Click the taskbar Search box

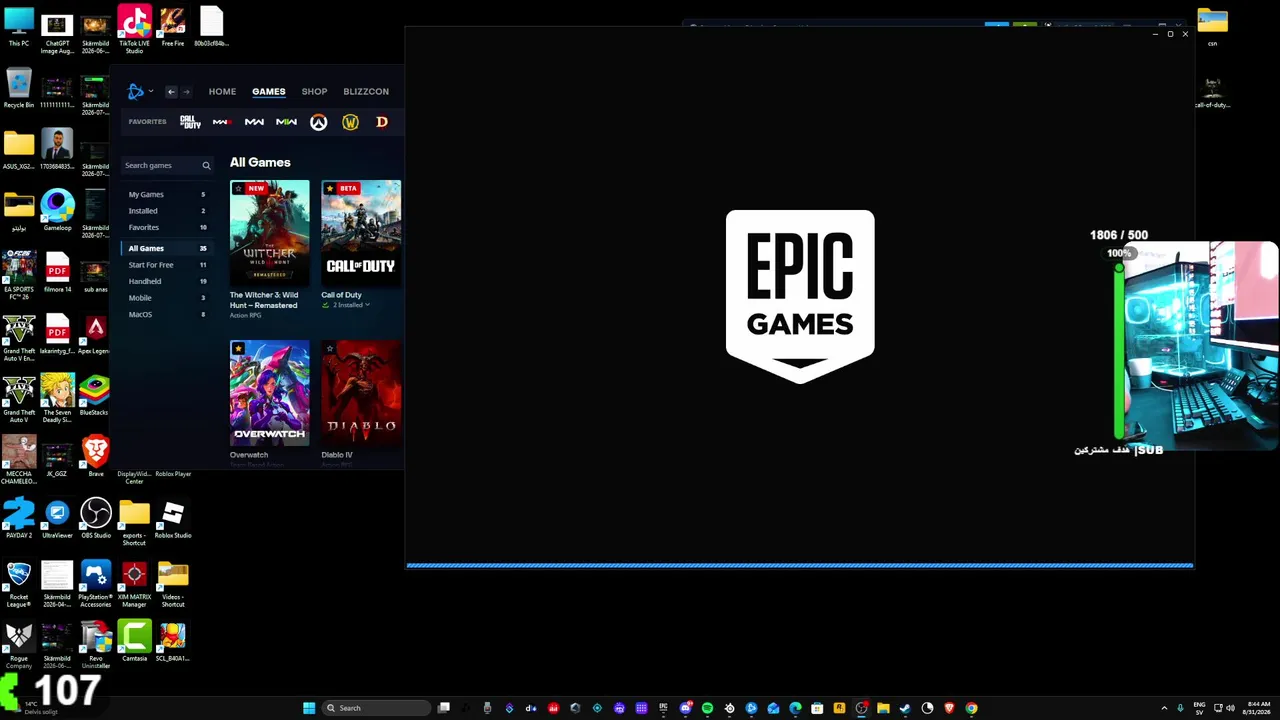tap(376, 708)
